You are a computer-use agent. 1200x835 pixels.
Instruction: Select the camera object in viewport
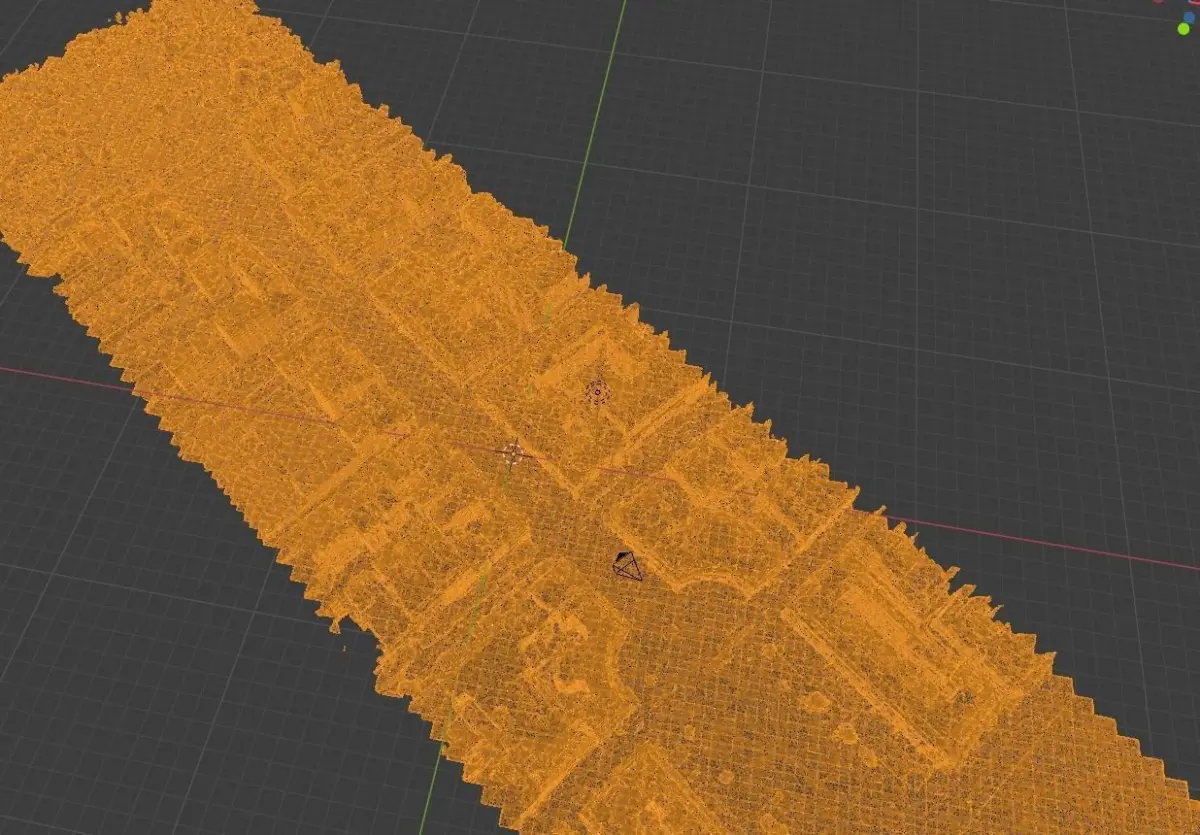[627, 566]
